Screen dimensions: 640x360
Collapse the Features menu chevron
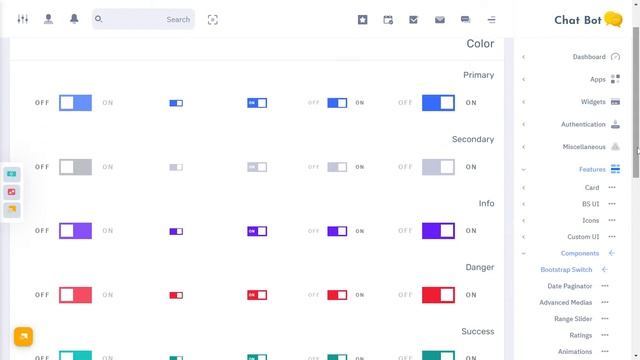point(524,169)
